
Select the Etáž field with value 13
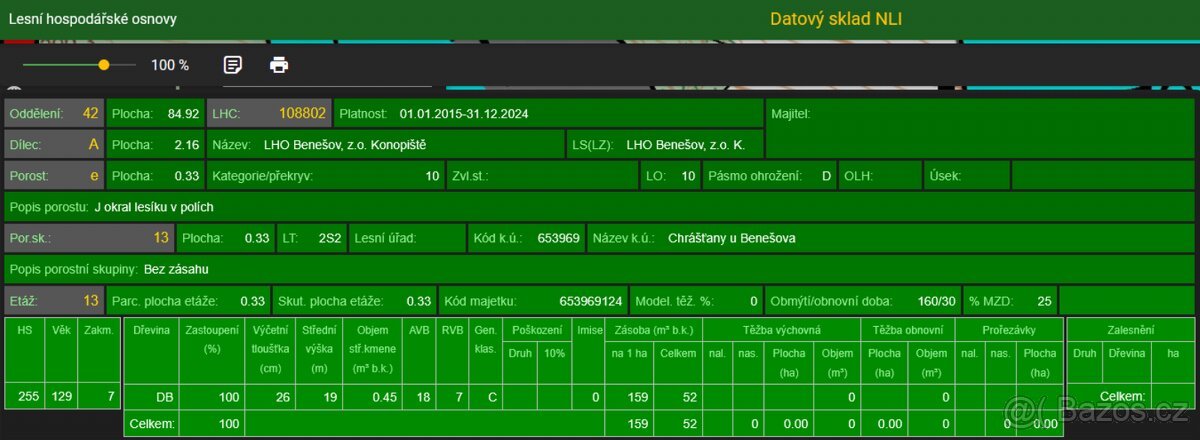54,300
